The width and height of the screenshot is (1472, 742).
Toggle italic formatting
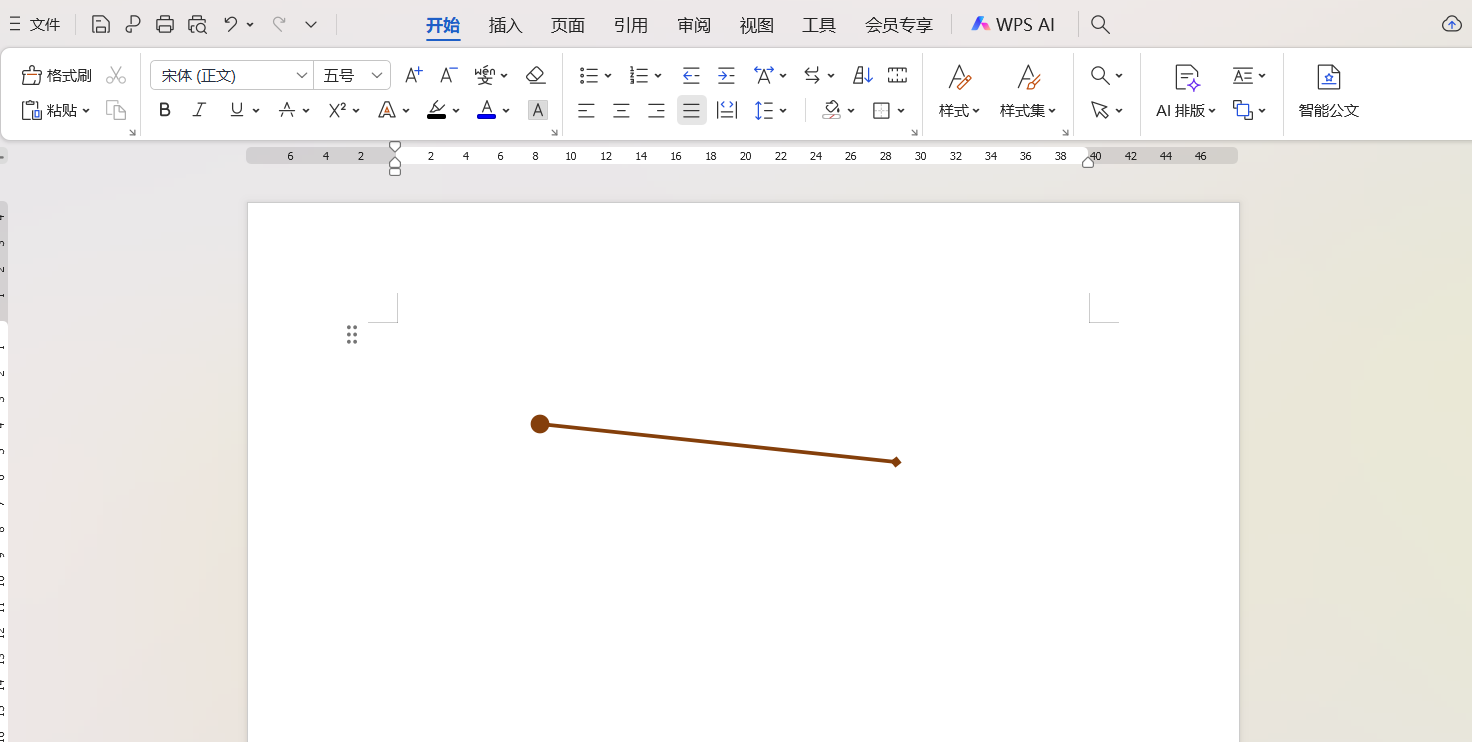click(x=199, y=110)
